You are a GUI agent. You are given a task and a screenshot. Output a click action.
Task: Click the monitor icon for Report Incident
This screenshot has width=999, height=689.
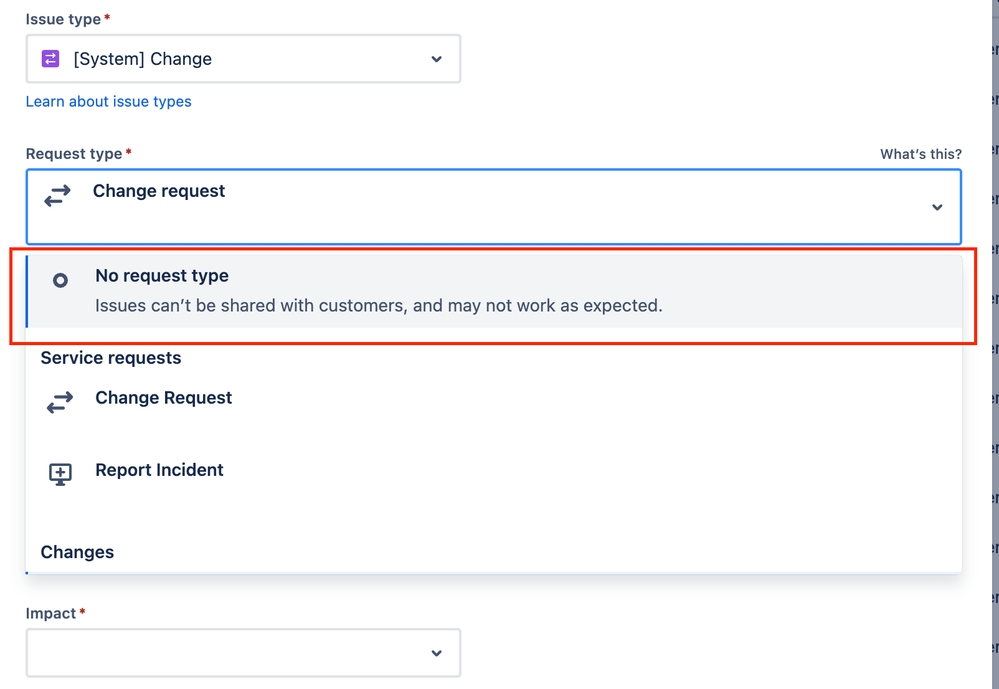click(60, 474)
